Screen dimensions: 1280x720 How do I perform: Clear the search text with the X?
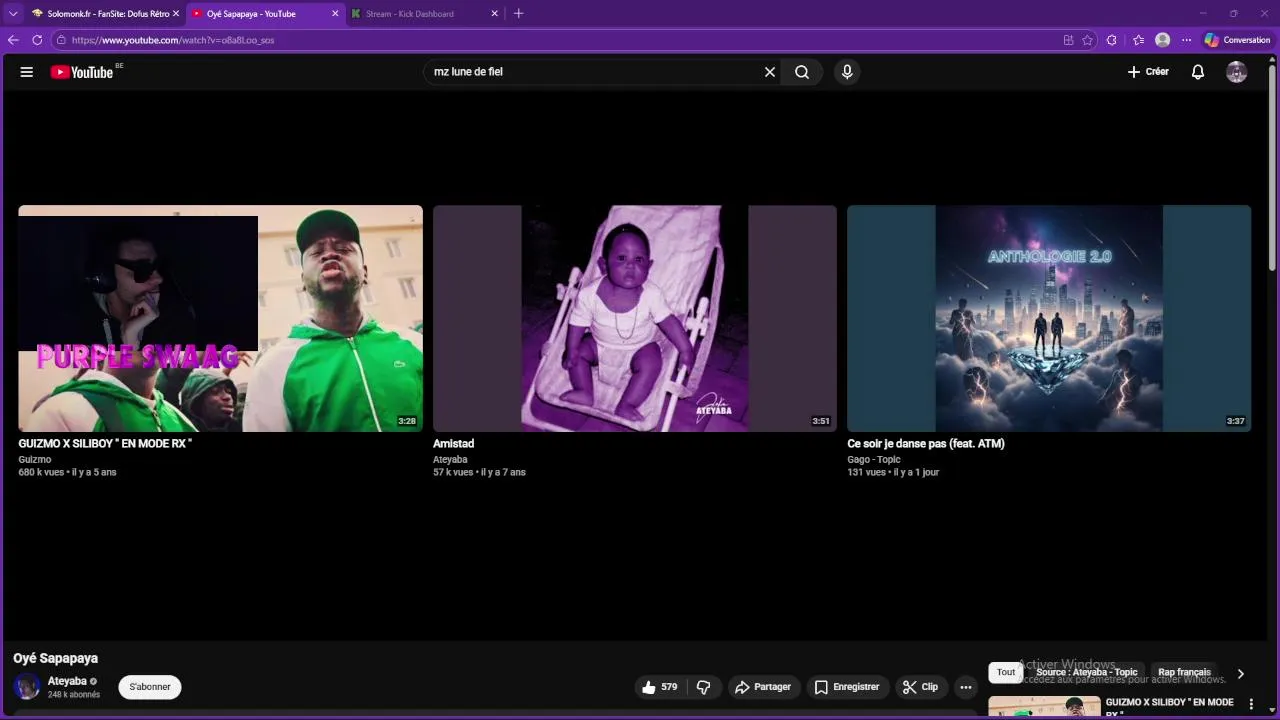[770, 72]
